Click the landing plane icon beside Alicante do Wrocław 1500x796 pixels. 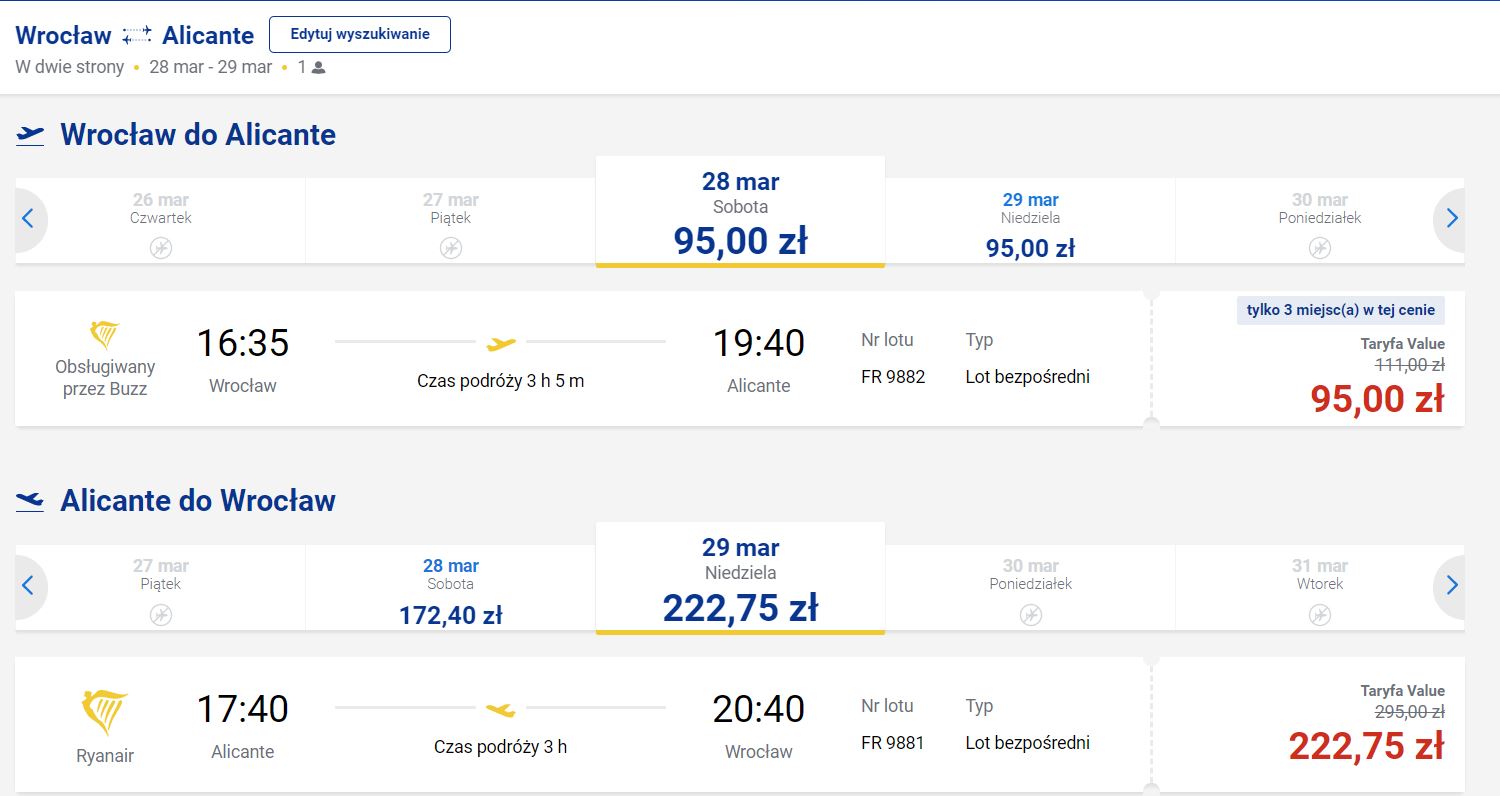pyautogui.click(x=30, y=500)
